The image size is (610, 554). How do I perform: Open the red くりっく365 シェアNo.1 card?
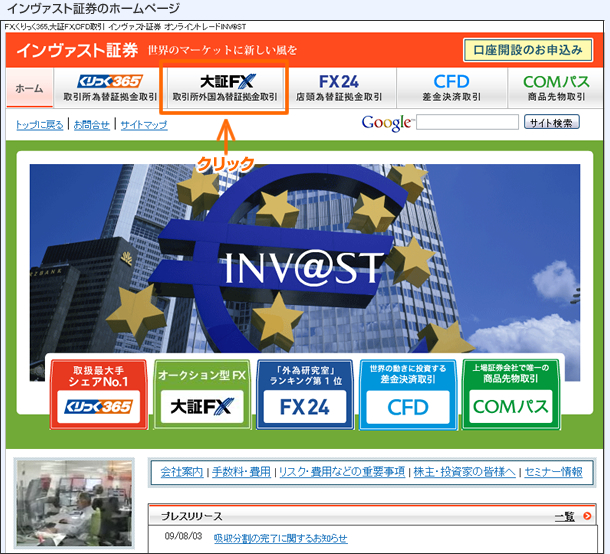point(98,394)
